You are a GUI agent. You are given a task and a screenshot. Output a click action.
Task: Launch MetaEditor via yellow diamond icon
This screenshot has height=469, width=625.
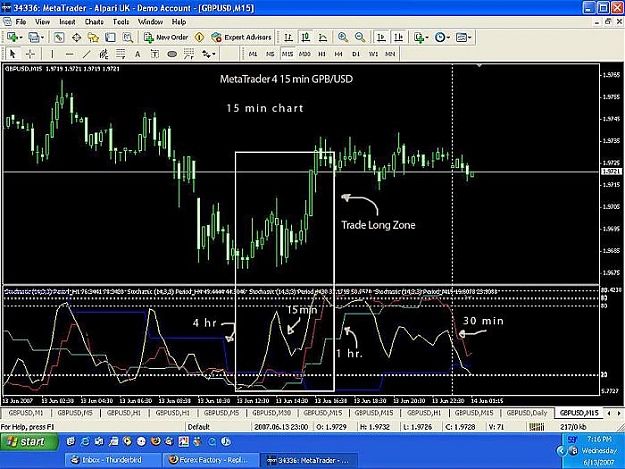[199, 37]
